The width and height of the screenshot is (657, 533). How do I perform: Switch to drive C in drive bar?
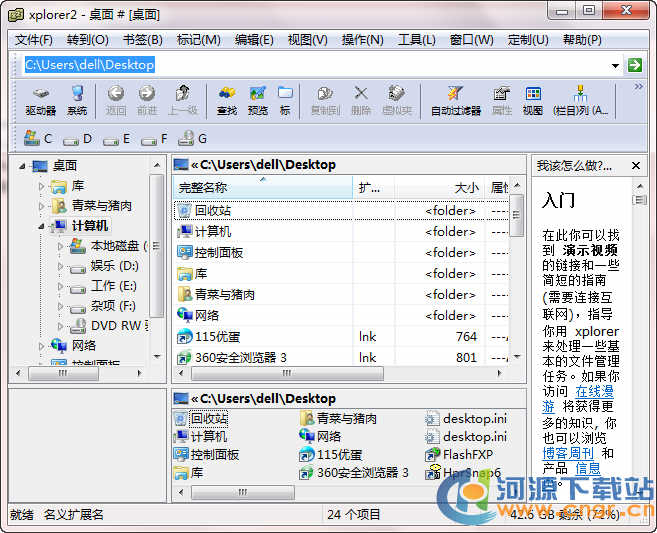pos(38,138)
